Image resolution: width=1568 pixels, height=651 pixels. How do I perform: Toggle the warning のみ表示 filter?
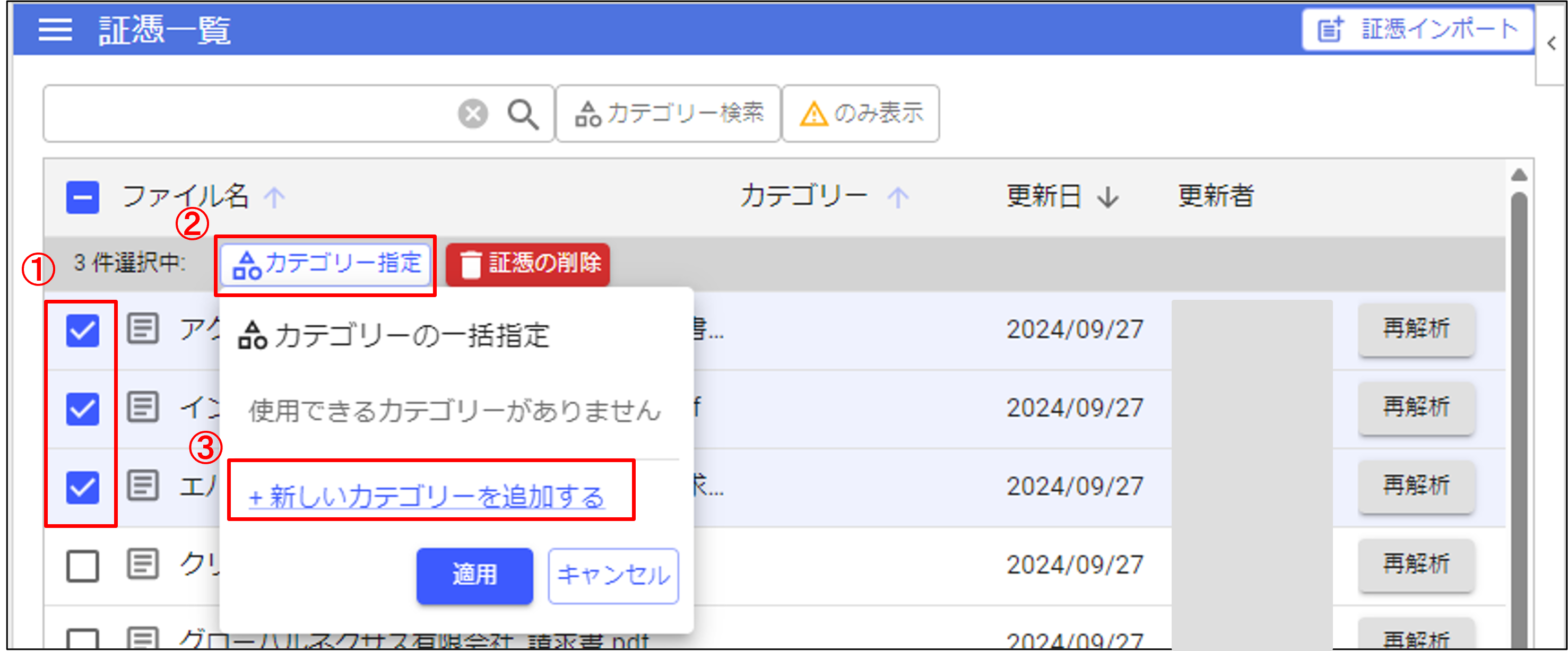[x=861, y=114]
